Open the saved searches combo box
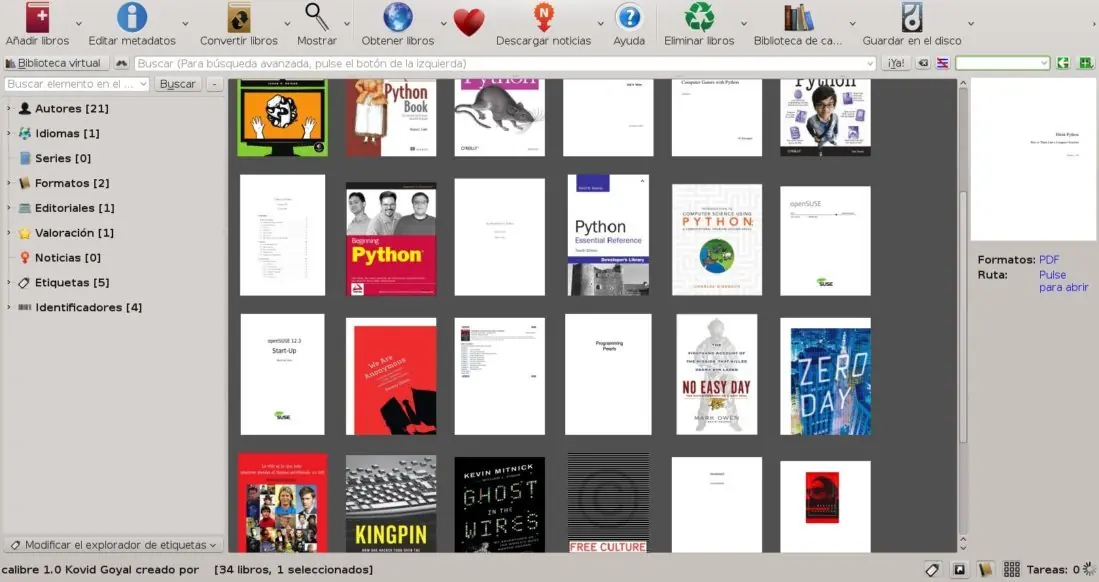This screenshot has width=1099, height=582. tap(1002, 63)
